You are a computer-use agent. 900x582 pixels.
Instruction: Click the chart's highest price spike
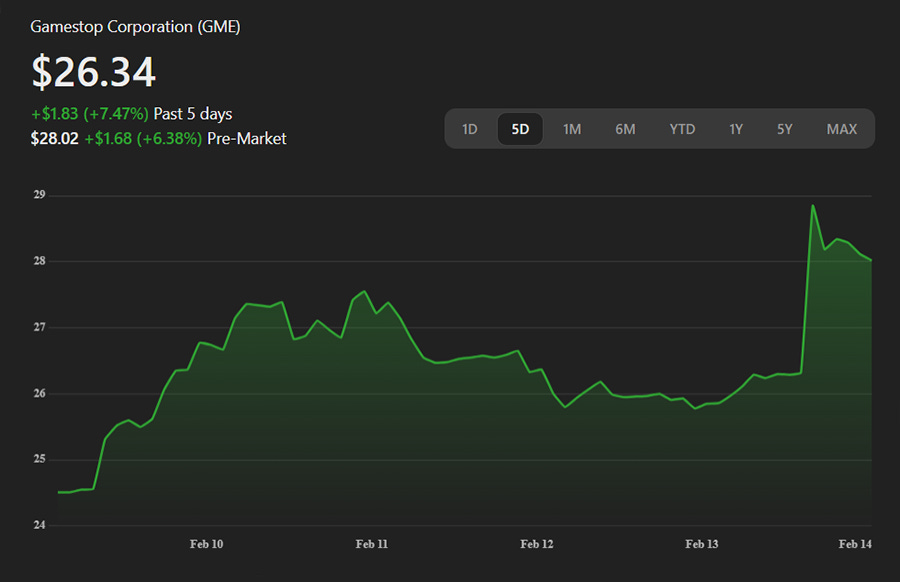(x=813, y=205)
